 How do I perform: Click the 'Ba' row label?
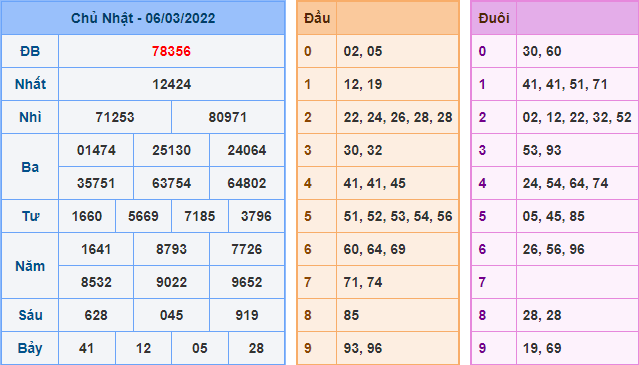30,167
